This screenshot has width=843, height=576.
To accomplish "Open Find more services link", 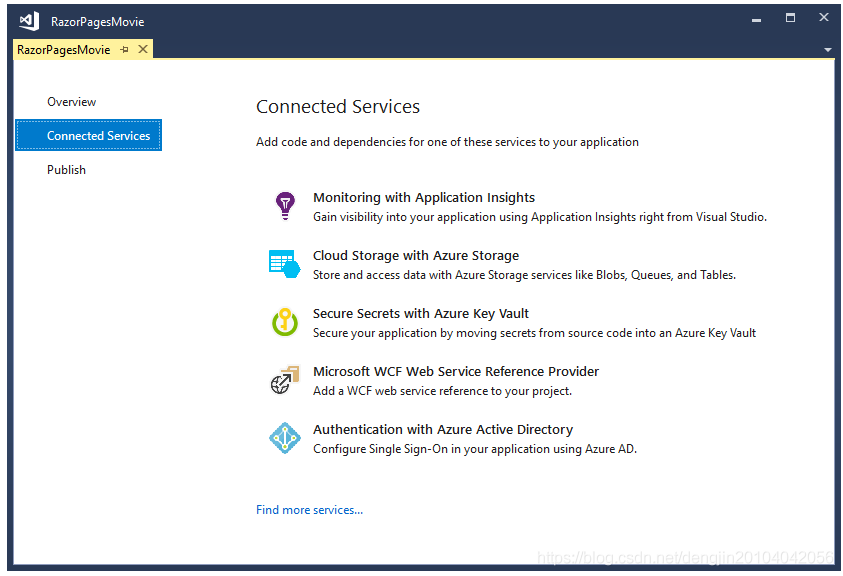I will (x=309, y=510).
